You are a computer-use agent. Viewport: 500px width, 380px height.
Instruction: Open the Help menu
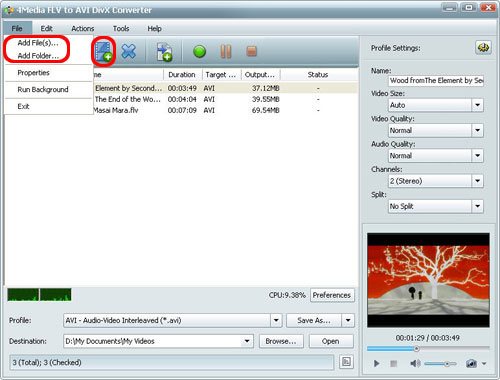point(154,28)
